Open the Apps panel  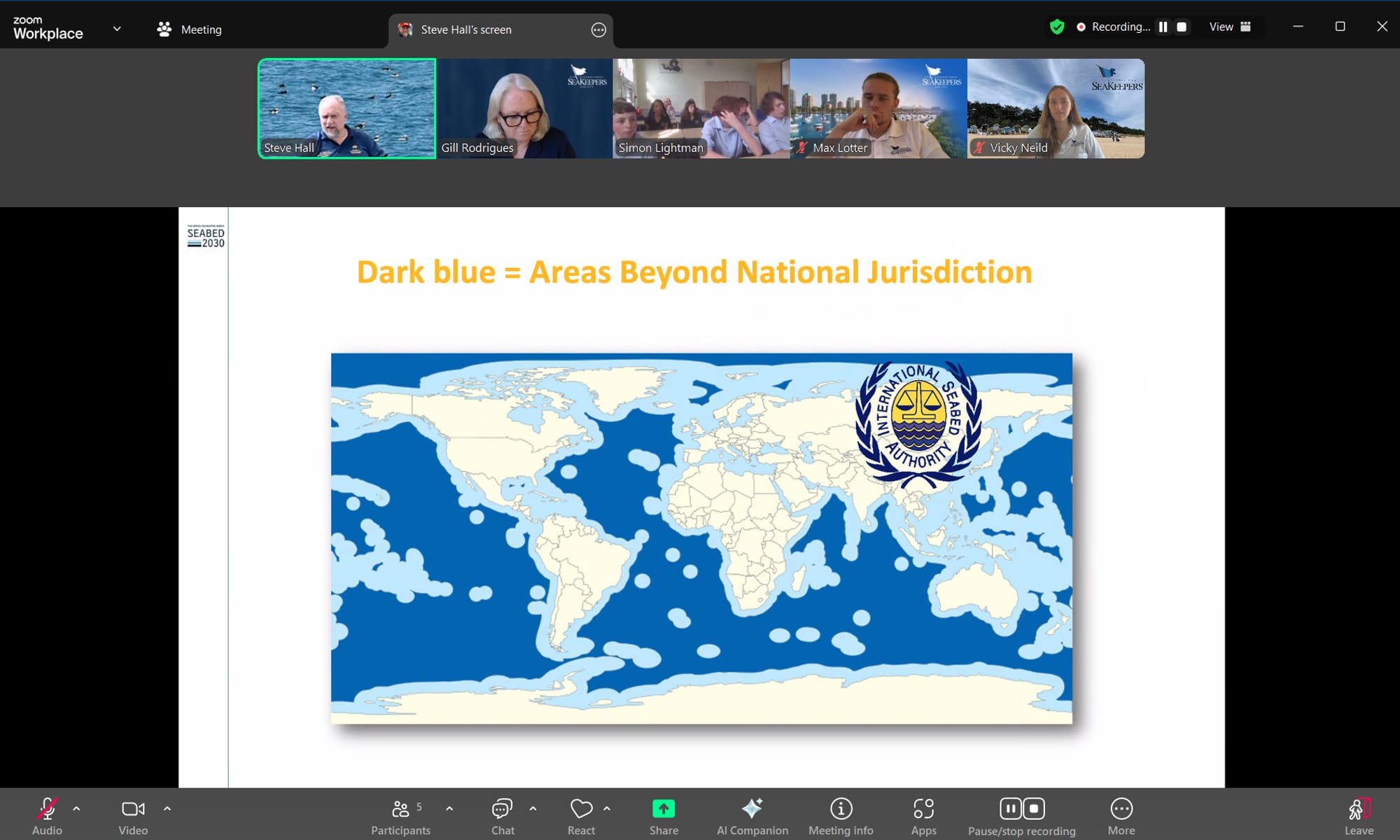923,817
